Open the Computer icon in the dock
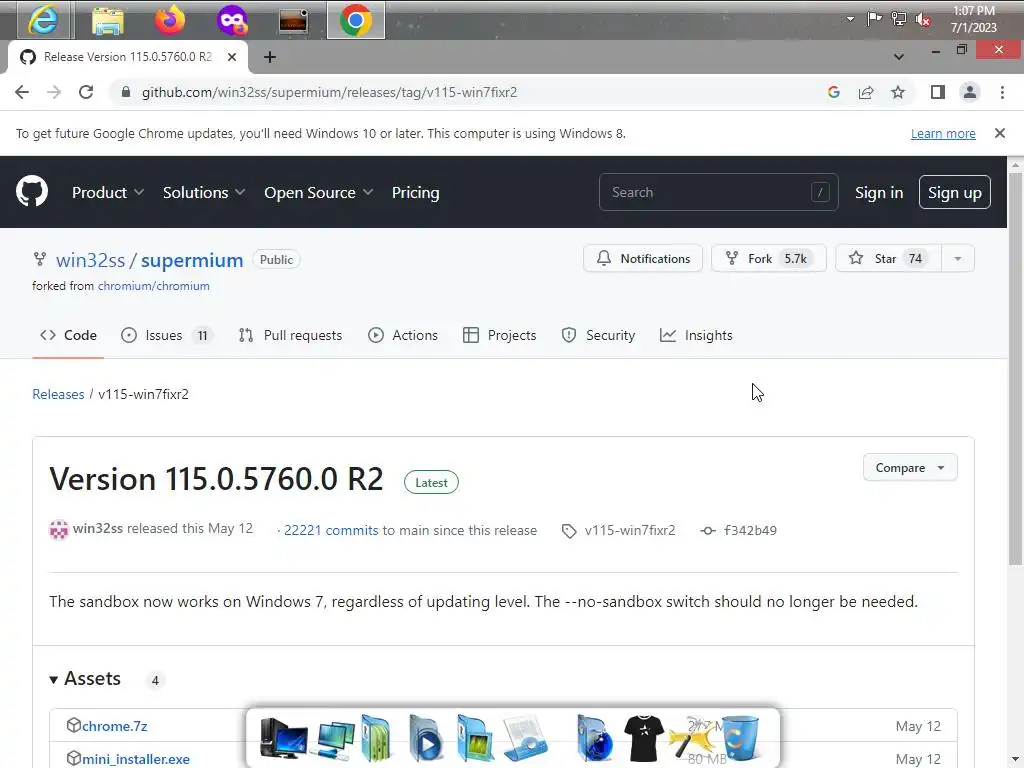Screen dimensions: 1024x768 282,738
